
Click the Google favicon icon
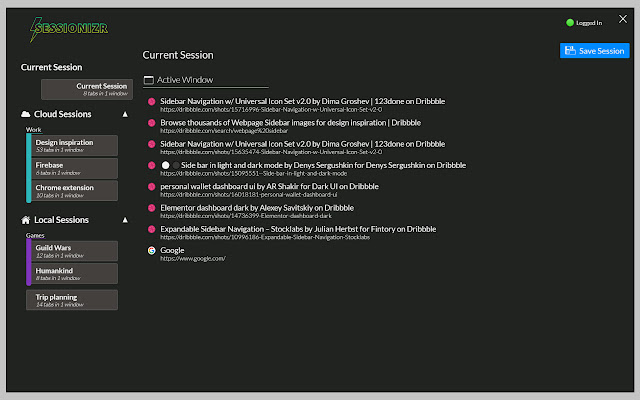tap(151, 250)
